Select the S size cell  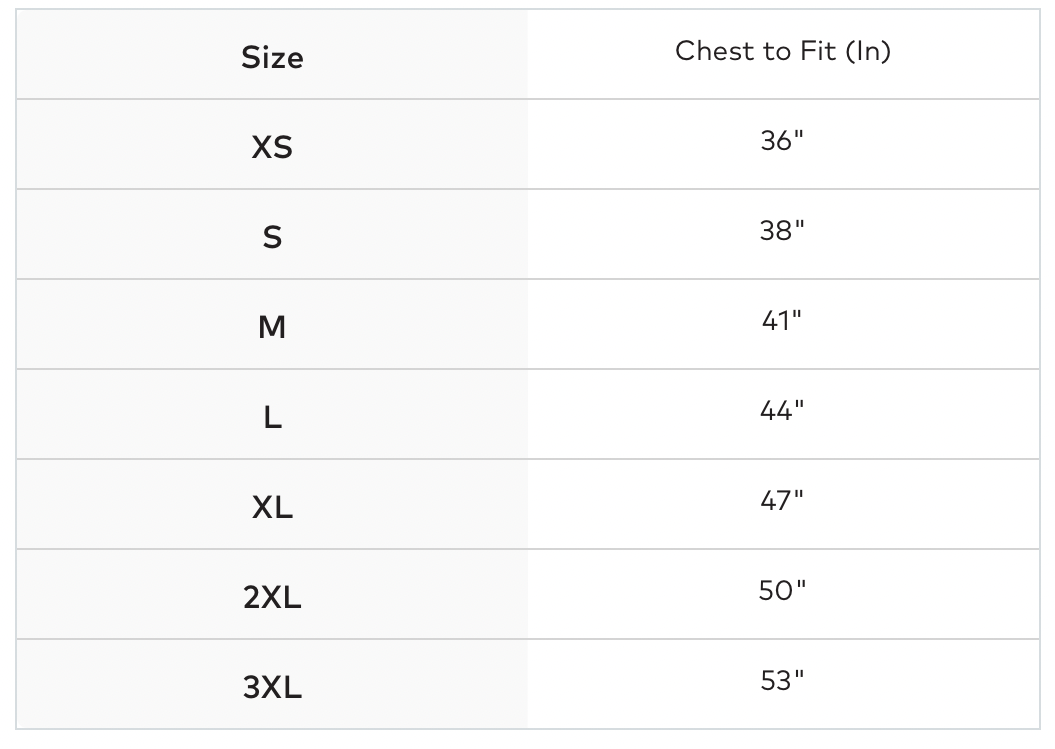pos(272,238)
